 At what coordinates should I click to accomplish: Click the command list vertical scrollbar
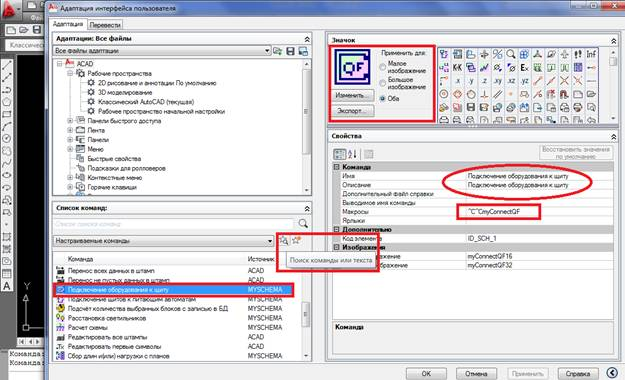pyautogui.click(x=306, y=314)
